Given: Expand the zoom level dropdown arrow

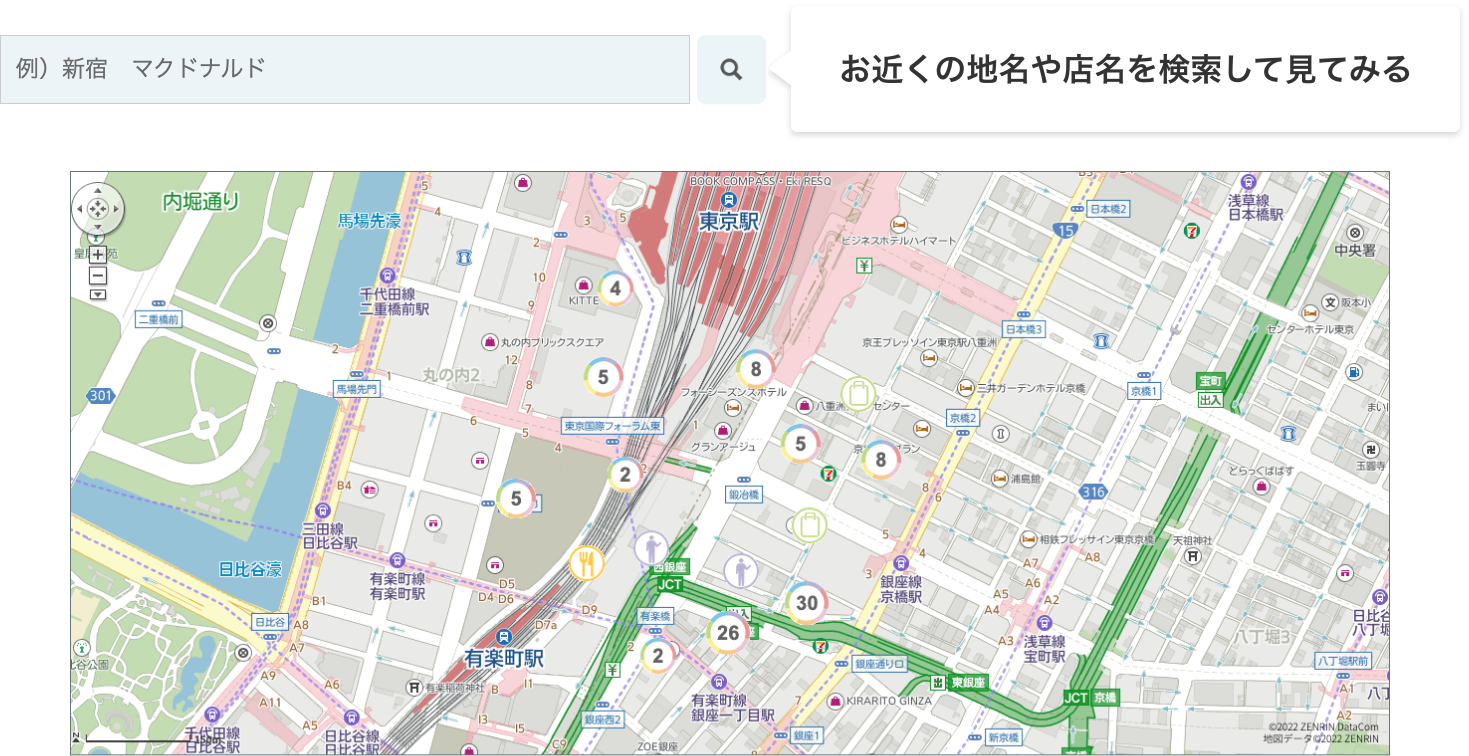Looking at the screenshot, I should pos(97,294).
